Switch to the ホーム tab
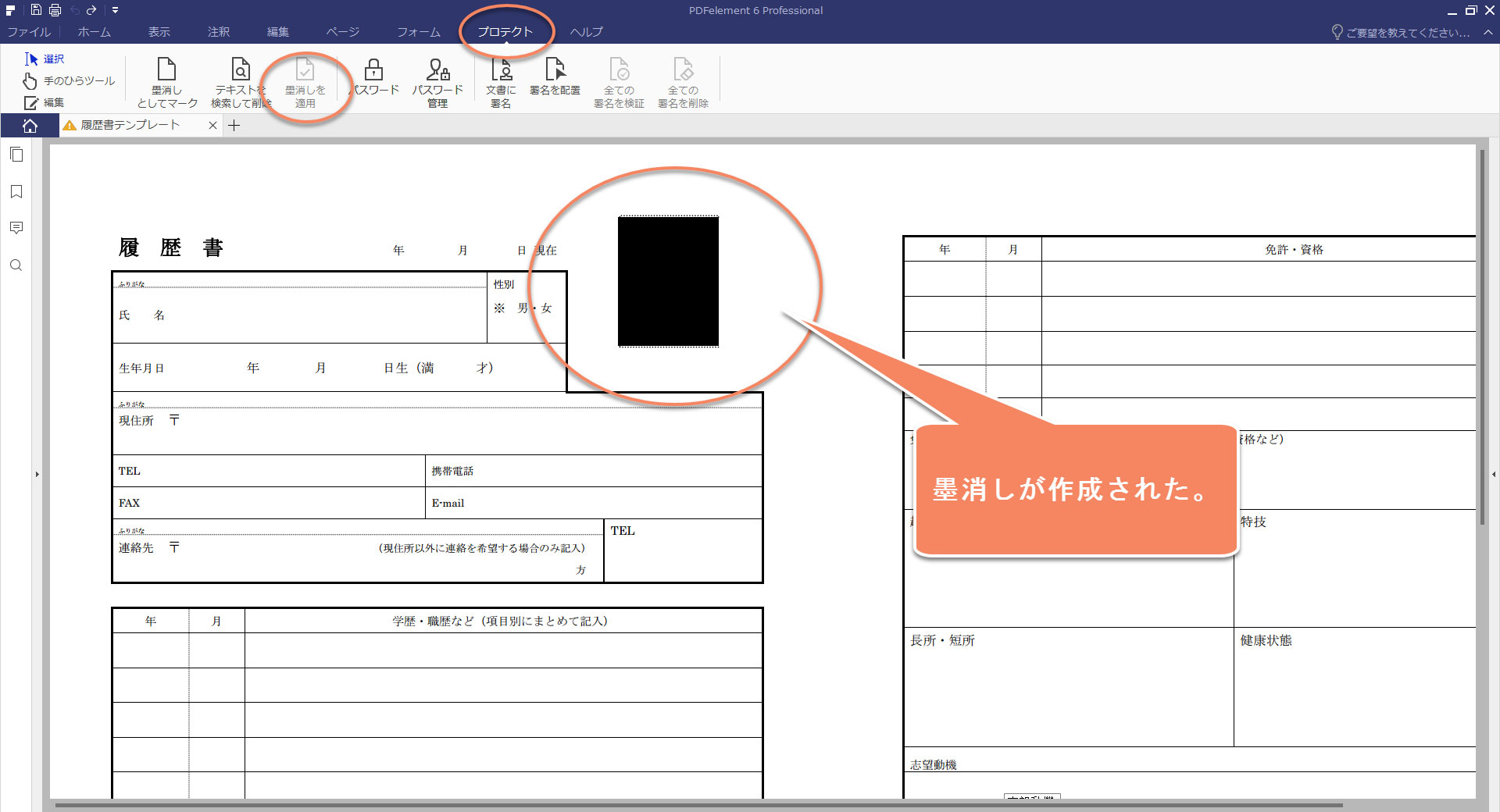Image resolution: width=1500 pixels, height=812 pixels. pos(95,32)
